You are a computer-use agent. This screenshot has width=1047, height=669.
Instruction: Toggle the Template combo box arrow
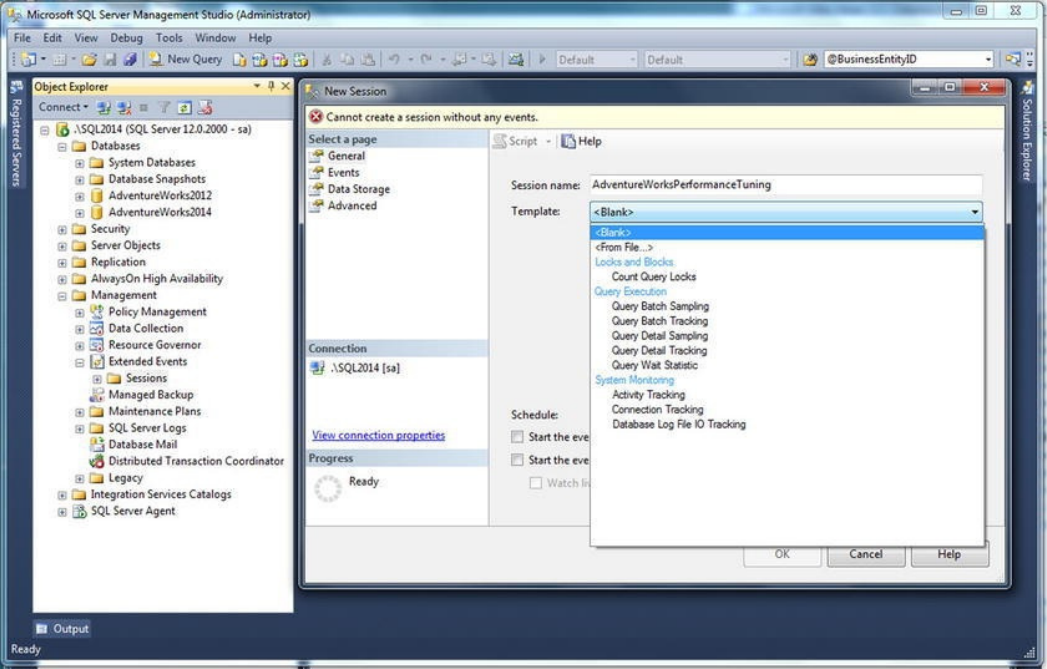click(x=974, y=212)
